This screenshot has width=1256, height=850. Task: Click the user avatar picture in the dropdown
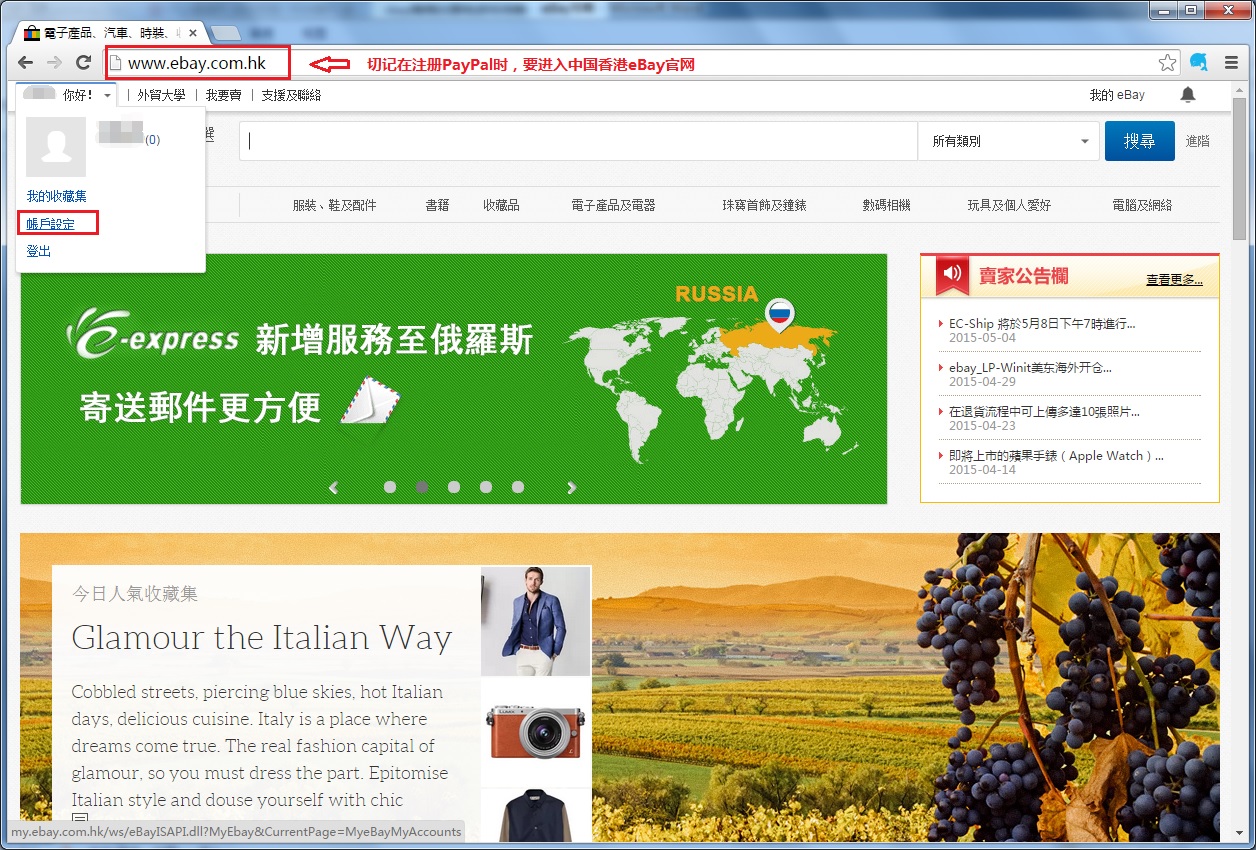coord(56,146)
